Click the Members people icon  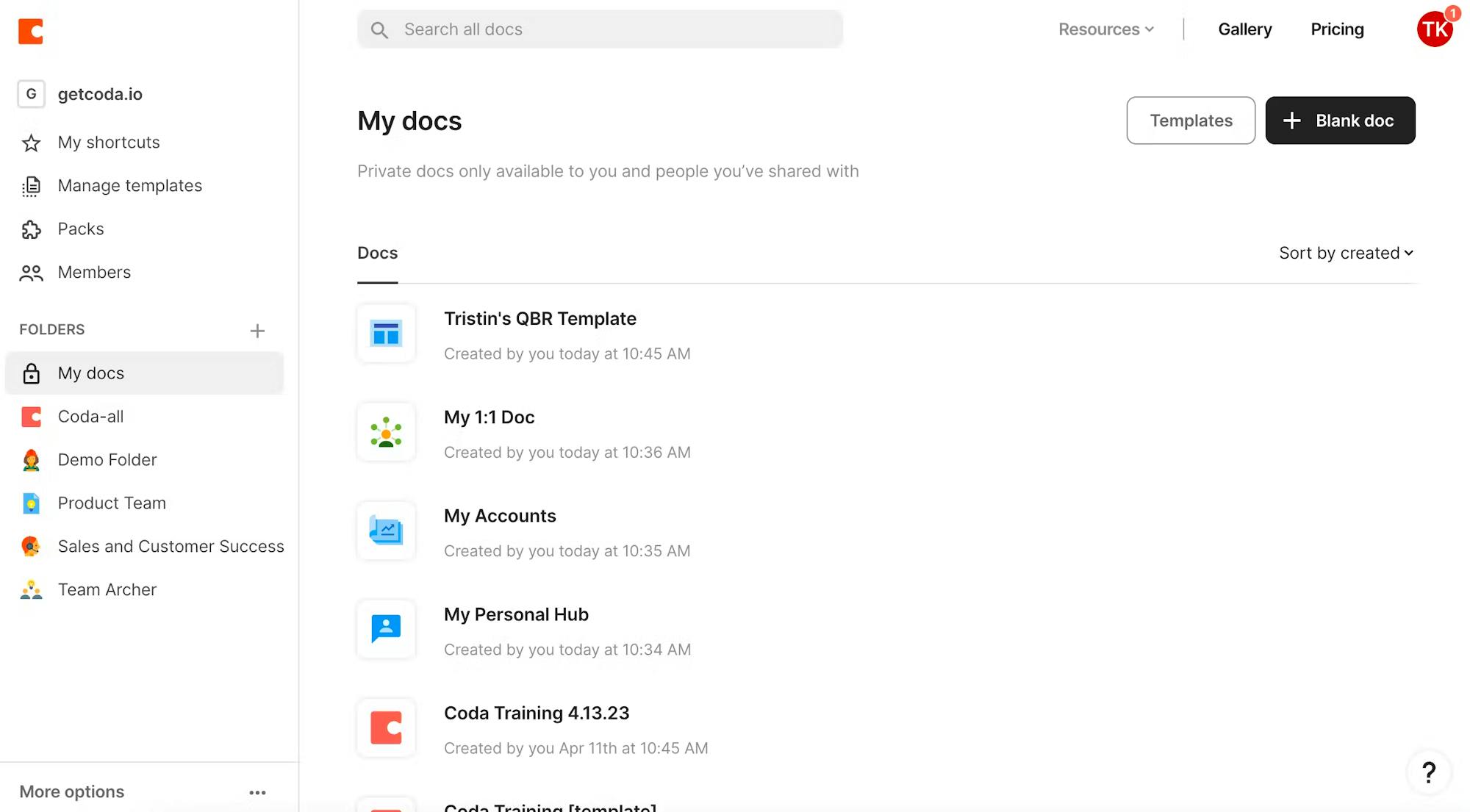coord(31,273)
